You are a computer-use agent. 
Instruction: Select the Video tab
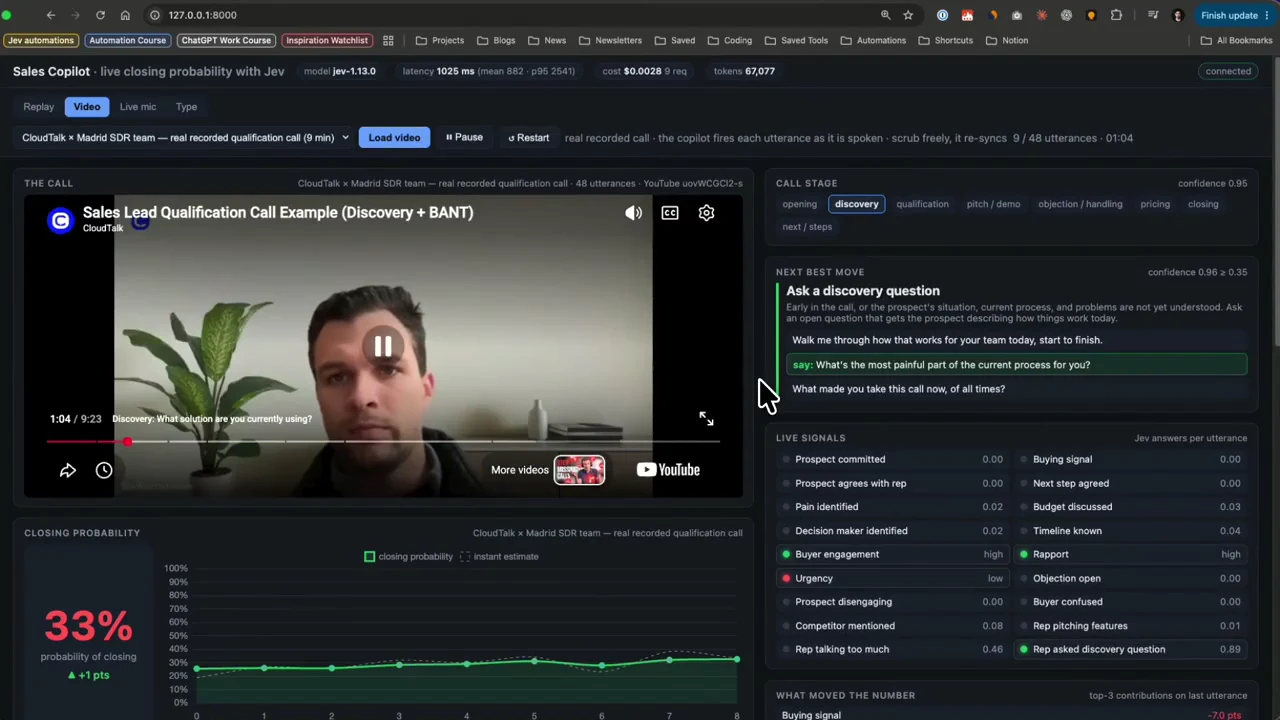coord(87,107)
